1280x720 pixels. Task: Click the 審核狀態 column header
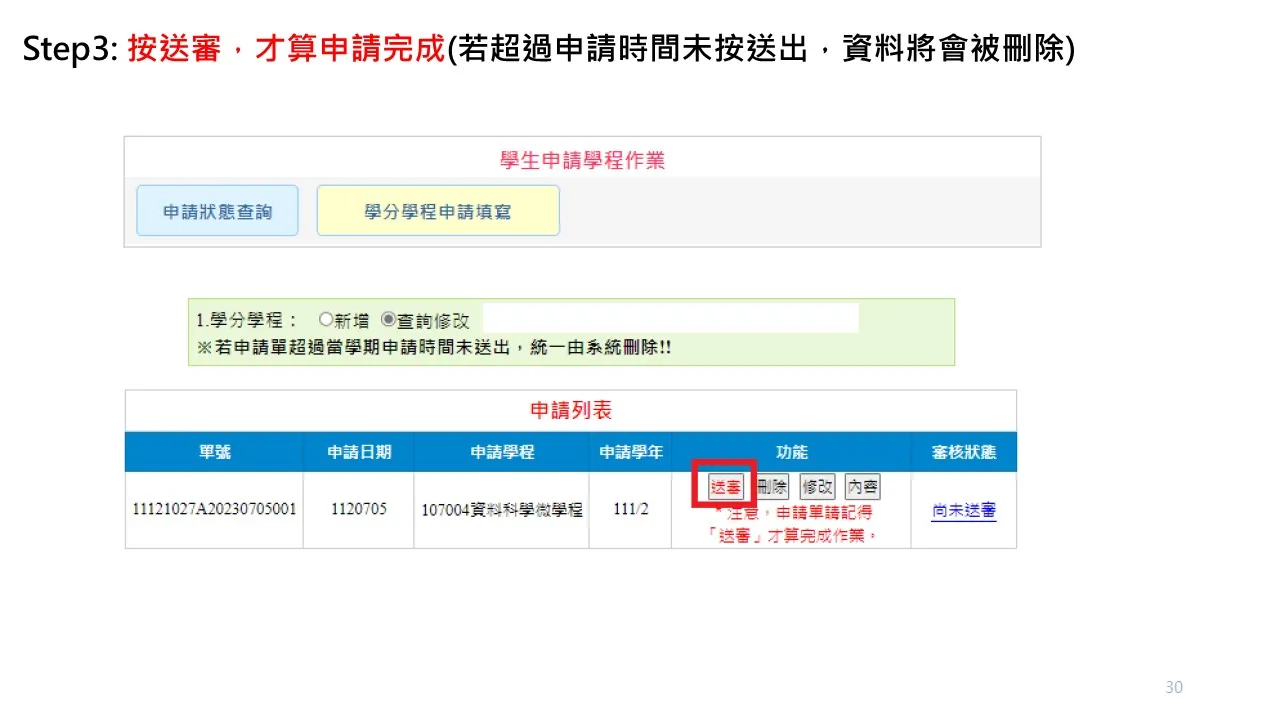tap(963, 452)
